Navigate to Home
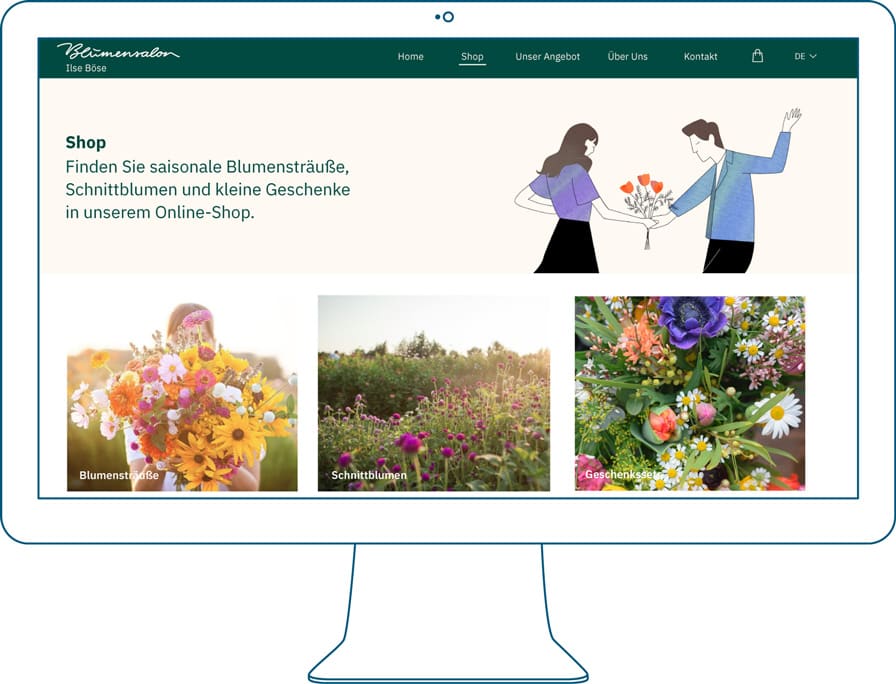 tap(410, 57)
